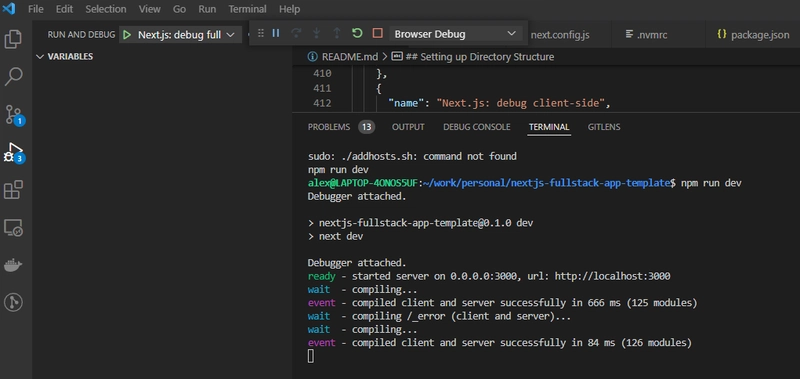Open the GitLens activity bar icon

click(x=13, y=302)
